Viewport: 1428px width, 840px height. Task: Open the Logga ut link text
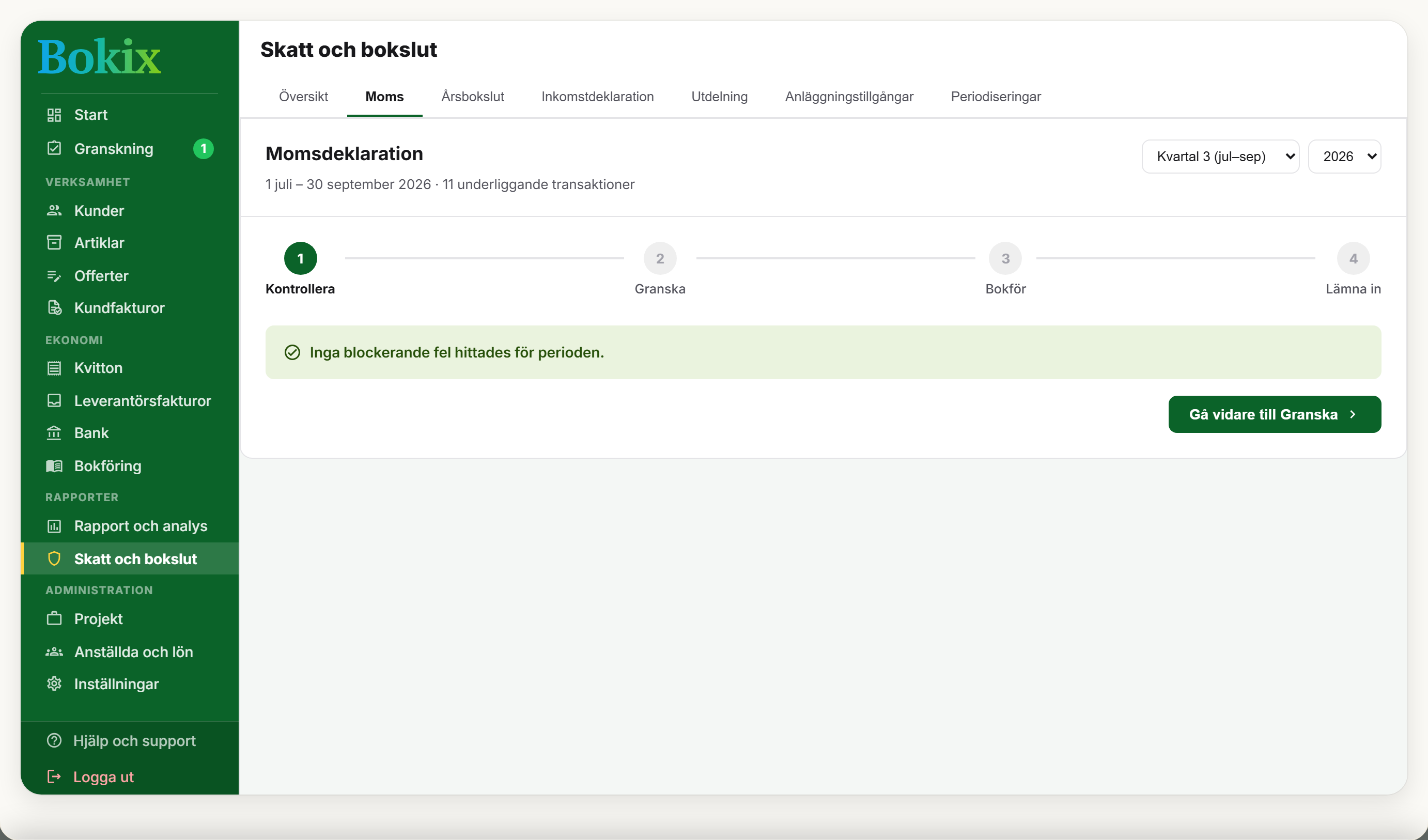(103, 776)
